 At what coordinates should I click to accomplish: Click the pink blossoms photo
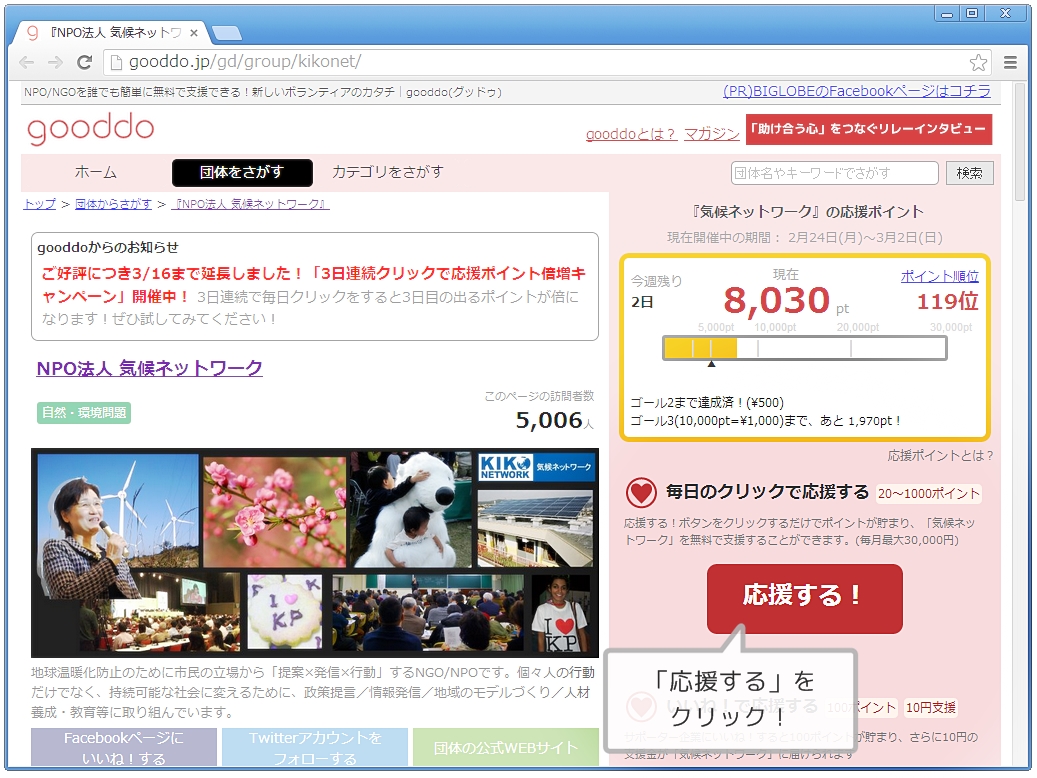[x=274, y=511]
